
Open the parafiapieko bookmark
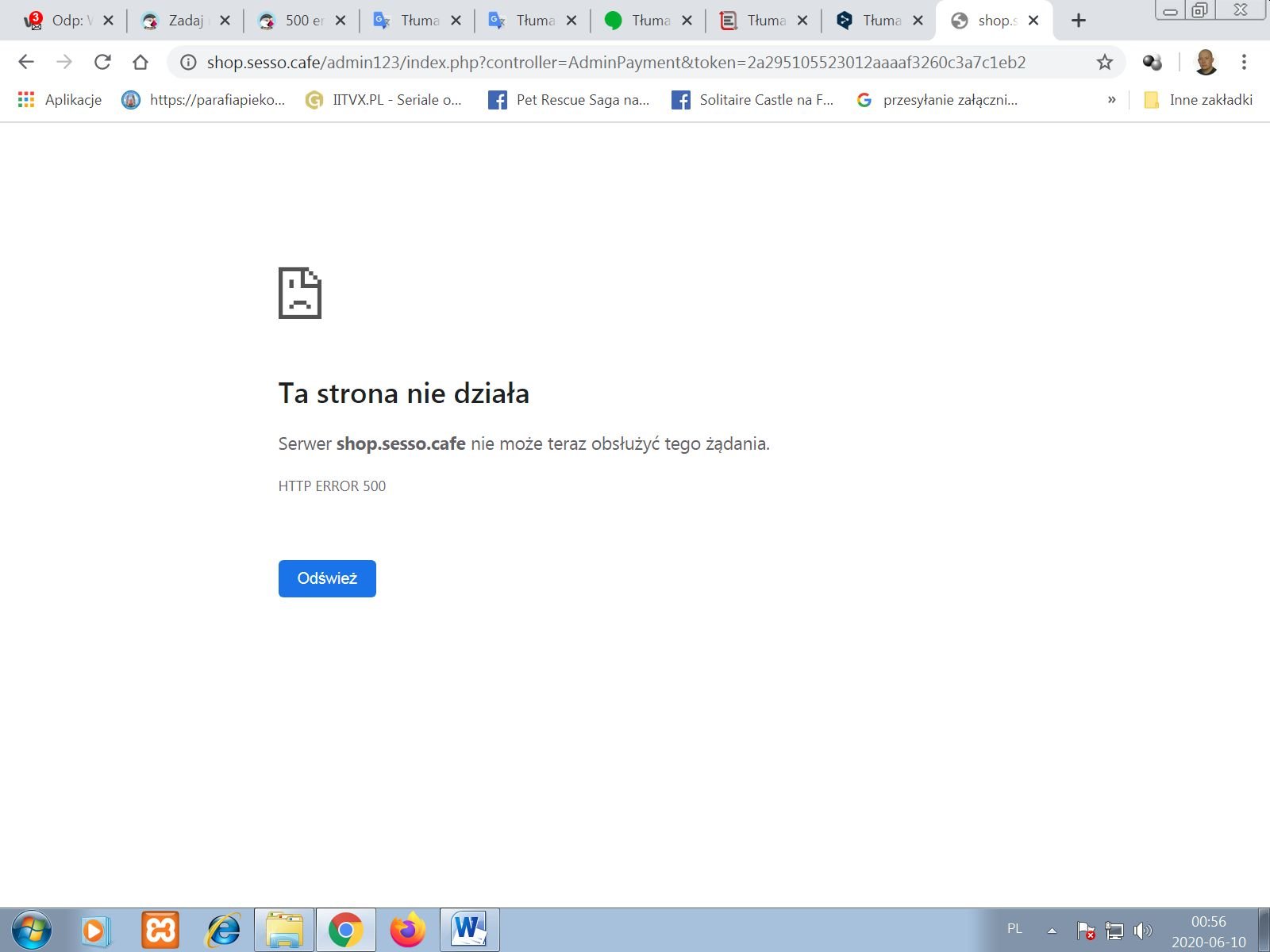pyautogui.click(x=203, y=100)
